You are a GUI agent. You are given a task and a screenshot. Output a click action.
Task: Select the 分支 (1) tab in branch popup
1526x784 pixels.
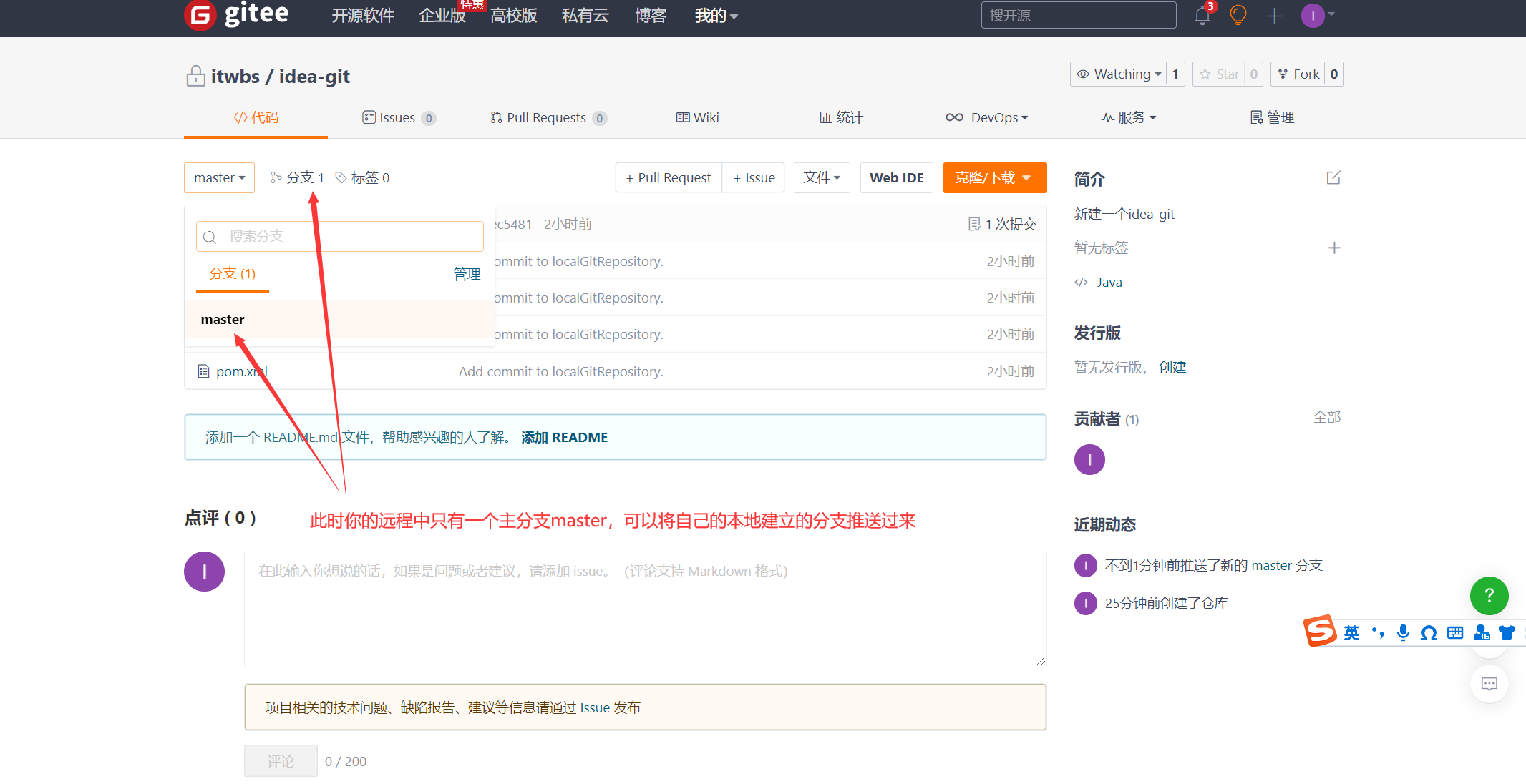[x=232, y=274]
